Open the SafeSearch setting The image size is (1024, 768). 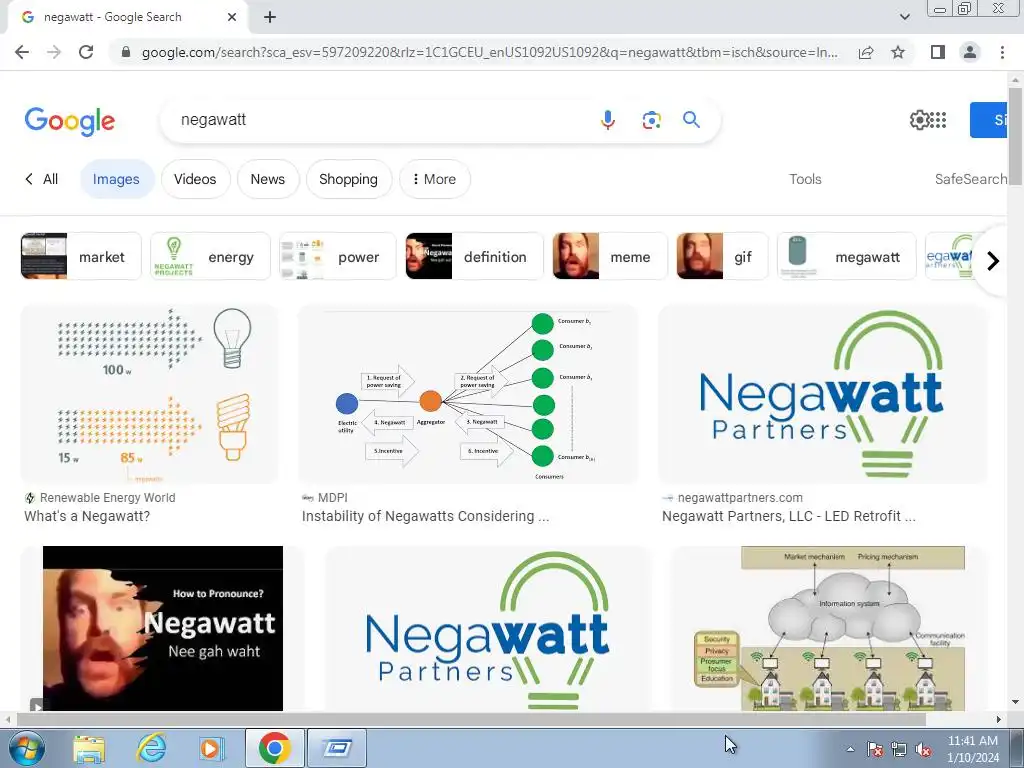pos(970,179)
